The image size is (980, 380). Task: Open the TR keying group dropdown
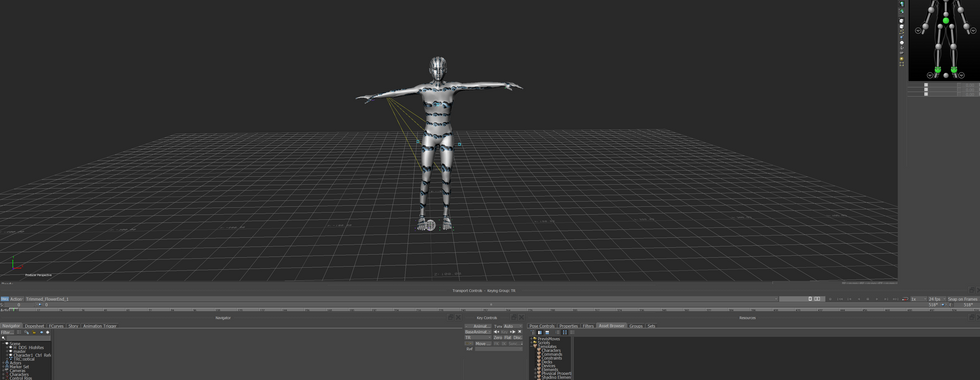coord(478,338)
